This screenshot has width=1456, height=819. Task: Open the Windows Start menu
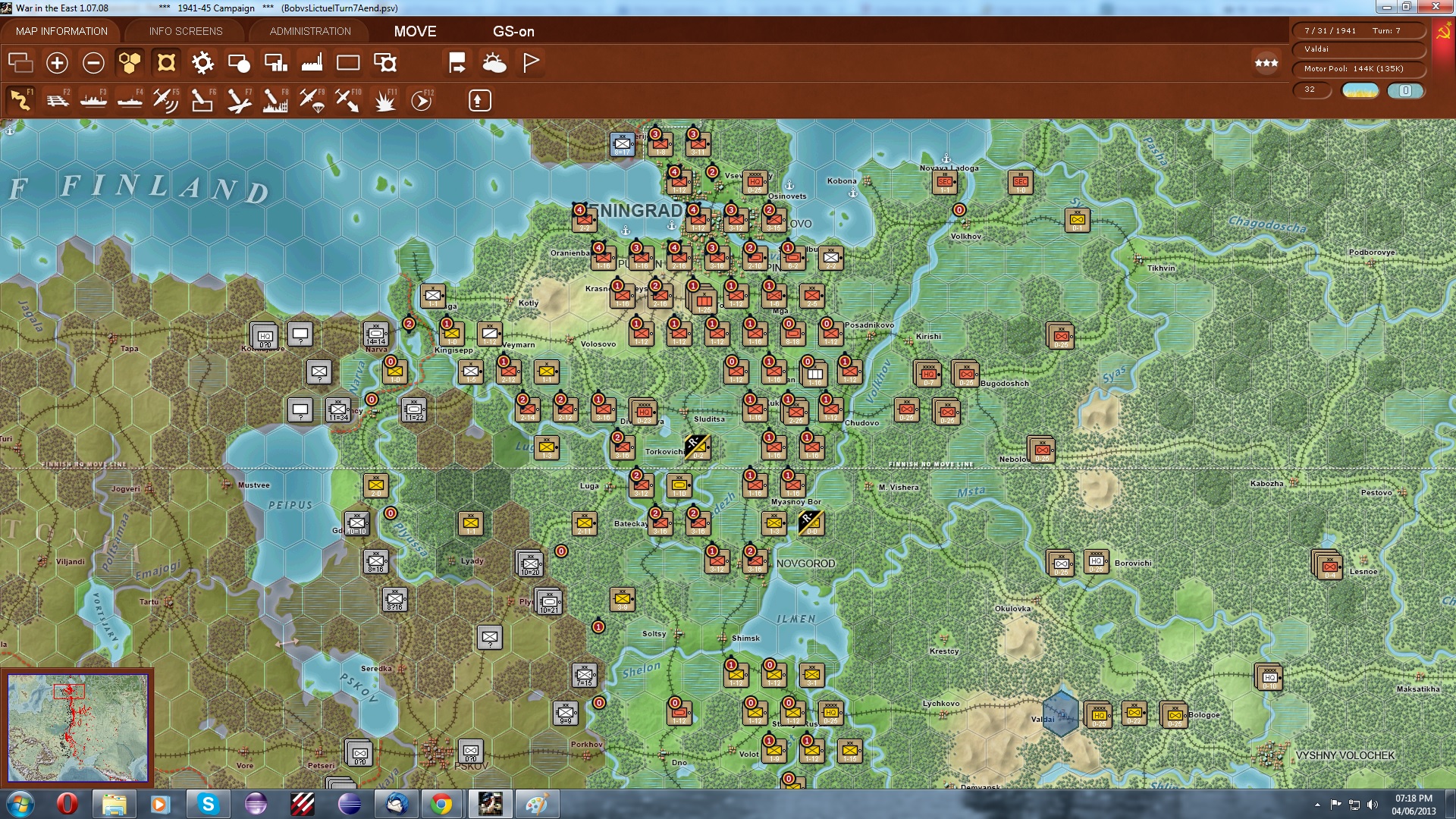click(x=20, y=804)
